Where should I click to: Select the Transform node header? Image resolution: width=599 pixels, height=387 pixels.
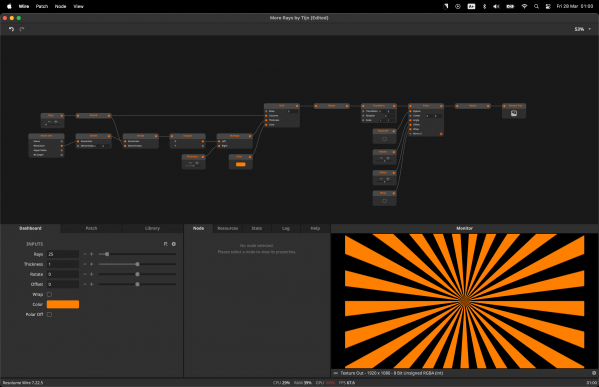(x=379, y=106)
